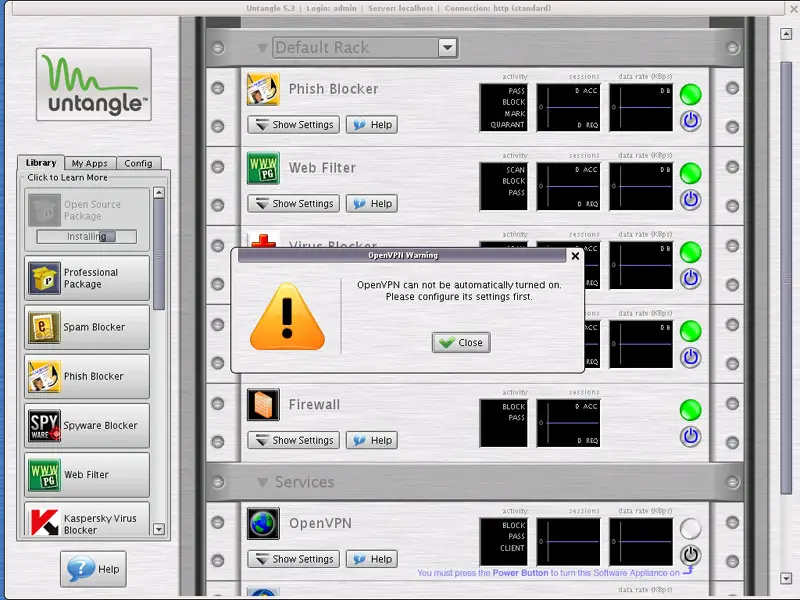
Task: Select the Phish Blocker icon in the rack
Action: pyautogui.click(x=263, y=89)
